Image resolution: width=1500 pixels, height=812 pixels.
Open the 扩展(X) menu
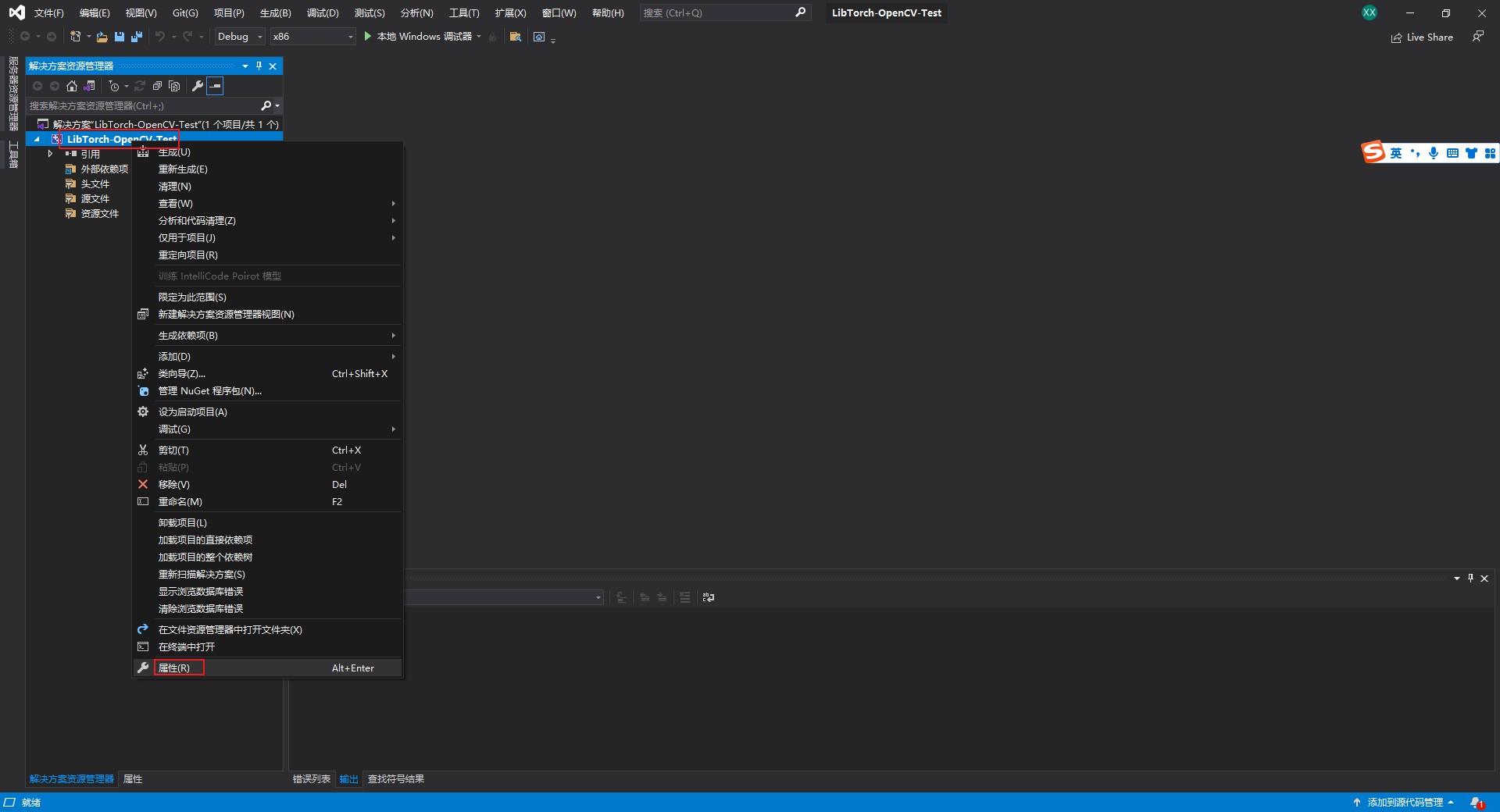pyautogui.click(x=510, y=13)
